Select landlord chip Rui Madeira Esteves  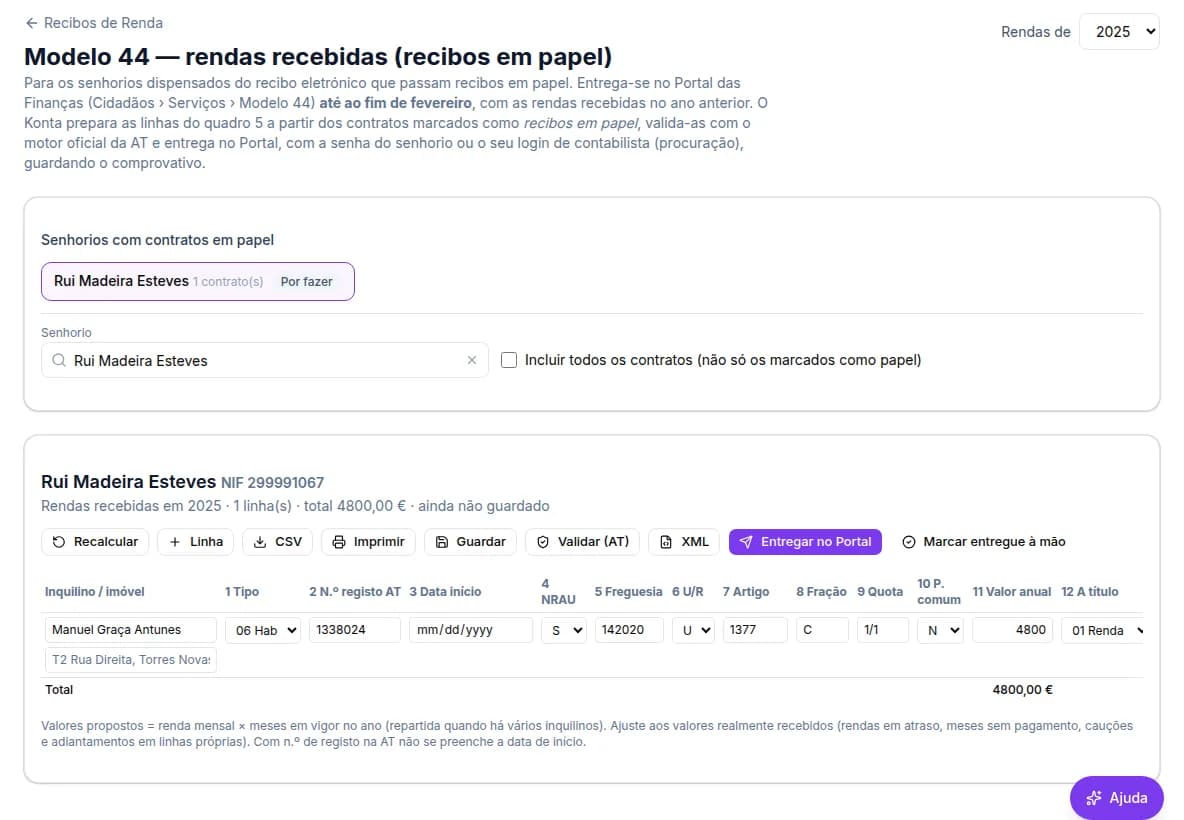pyautogui.click(x=197, y=282)
